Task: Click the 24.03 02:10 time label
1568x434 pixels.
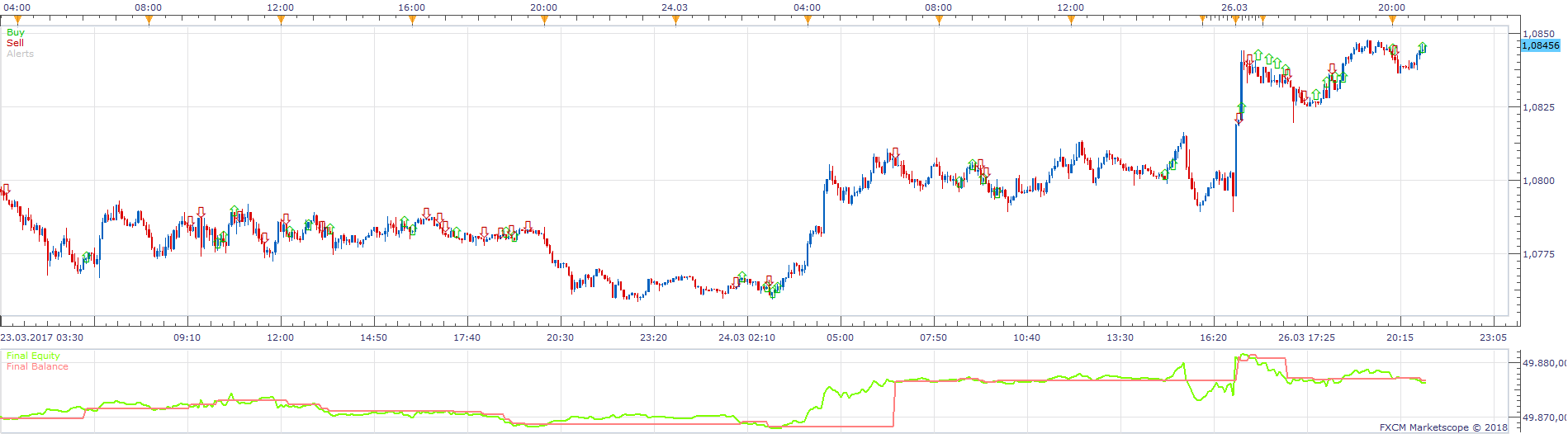Action: [747, 337]
